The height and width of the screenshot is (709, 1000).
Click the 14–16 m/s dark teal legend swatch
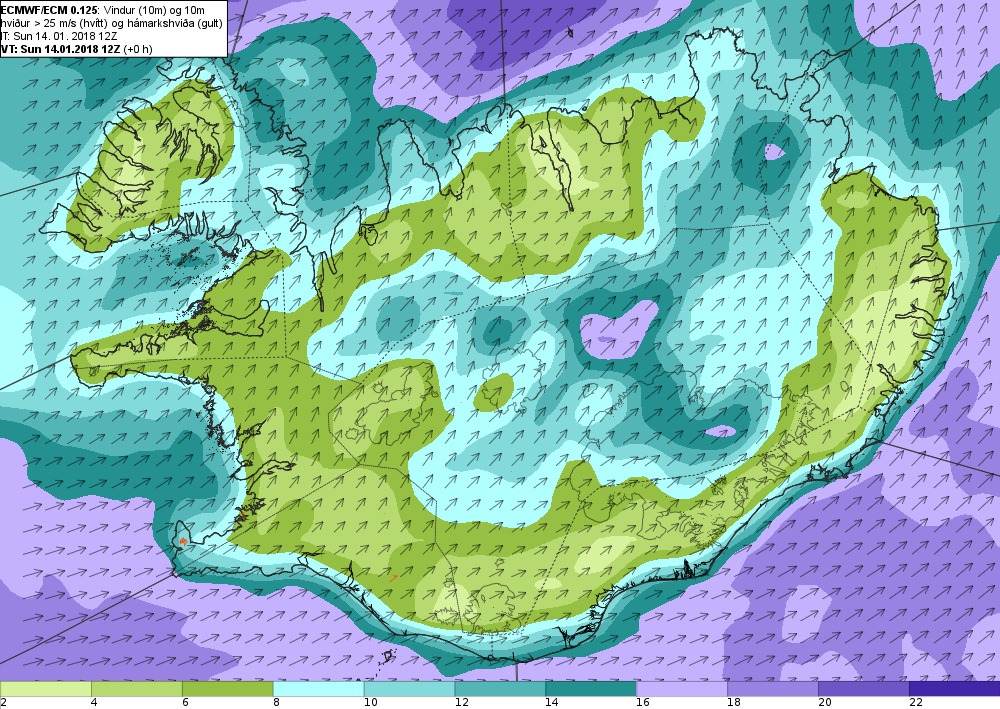[x=591, y=689]
